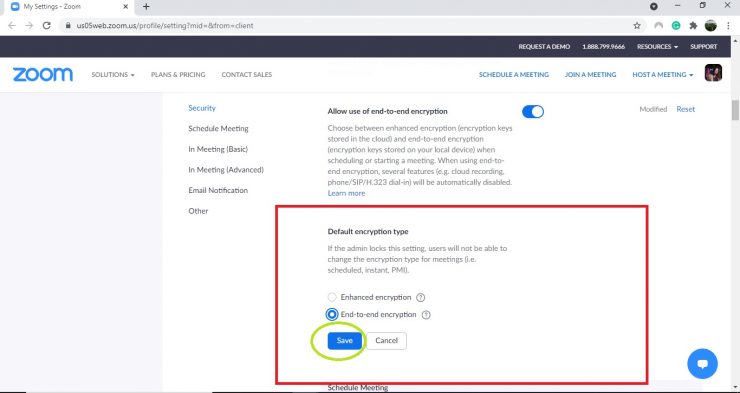740x393 pixels.
Task: Open the Learn more link
Action: coord(346,193)
